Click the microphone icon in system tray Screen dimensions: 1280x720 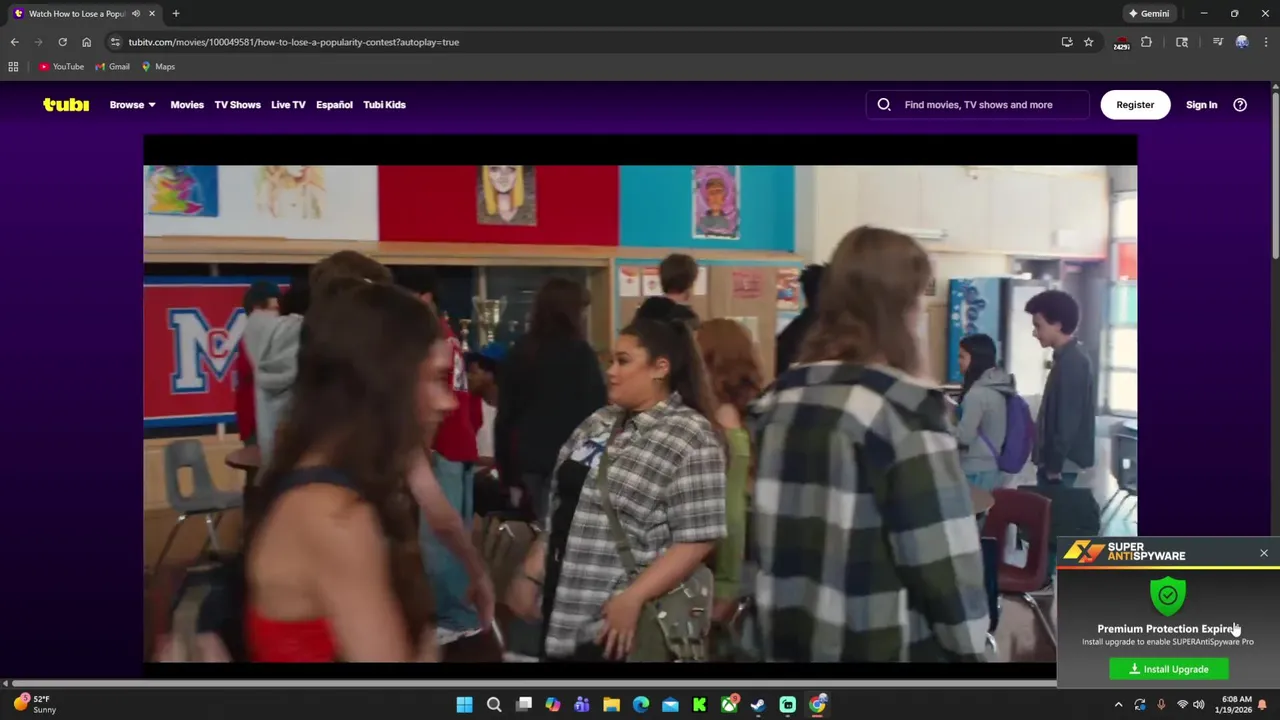pos(1161,704)
